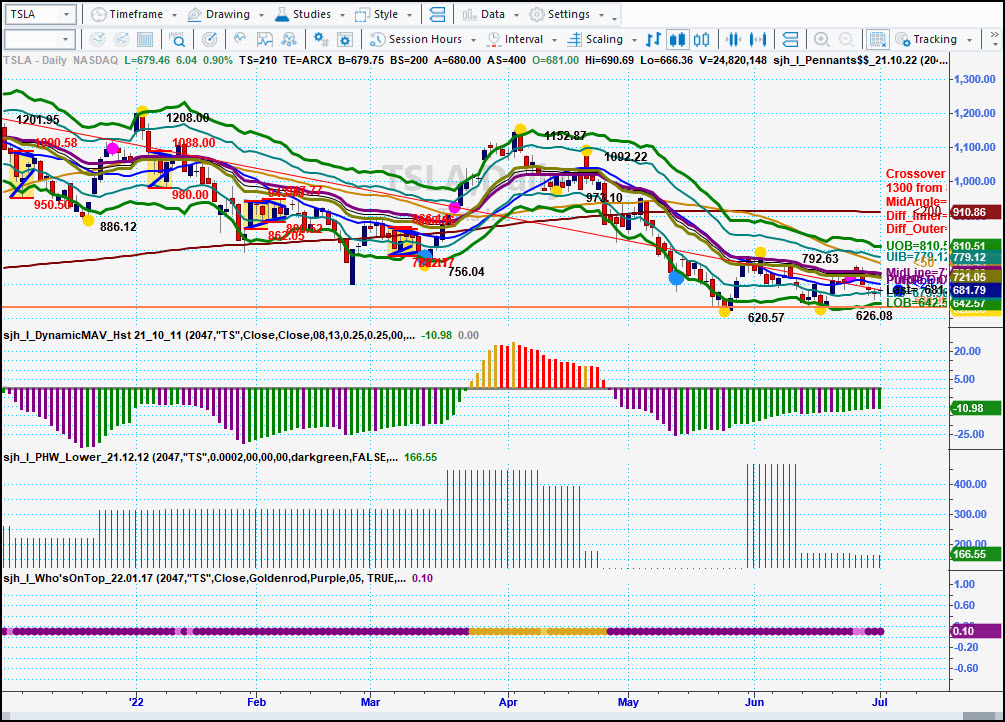Click the grid table icon in second toolbar
Screen dimensions: 1005x722
coord(145,40)
